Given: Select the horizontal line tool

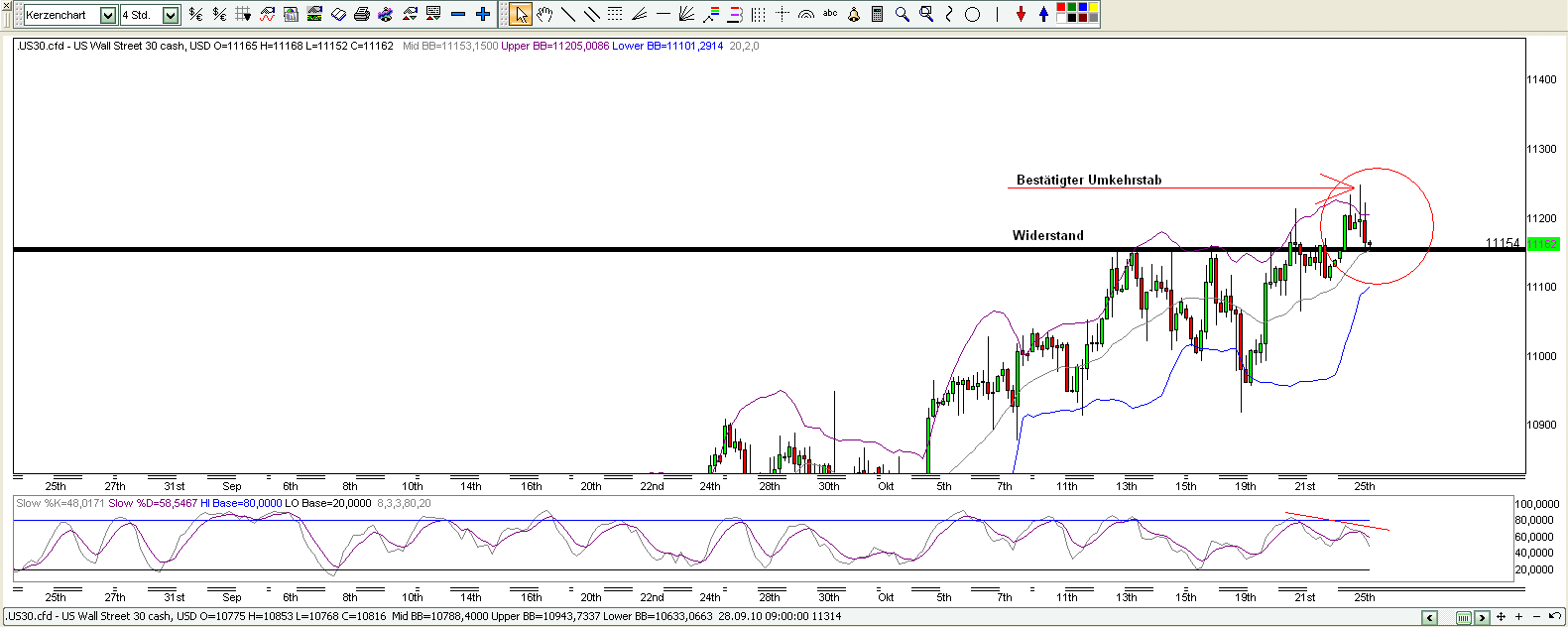Looking at the screenshot, I should pyautogui.click(x=663, y=14).
